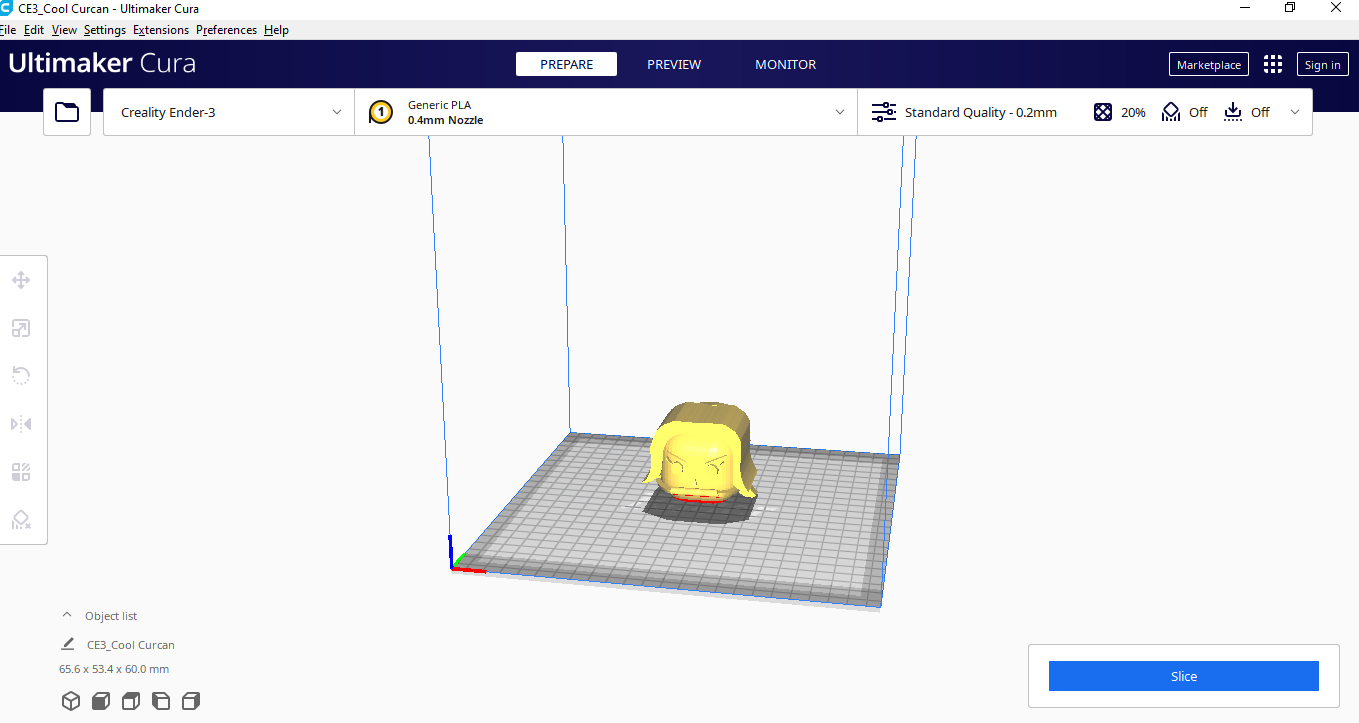Viewport: 1359px width, 723px height.
Task: Switch to the PREVIEW stage tab
Action: click(x=674, y=64)
